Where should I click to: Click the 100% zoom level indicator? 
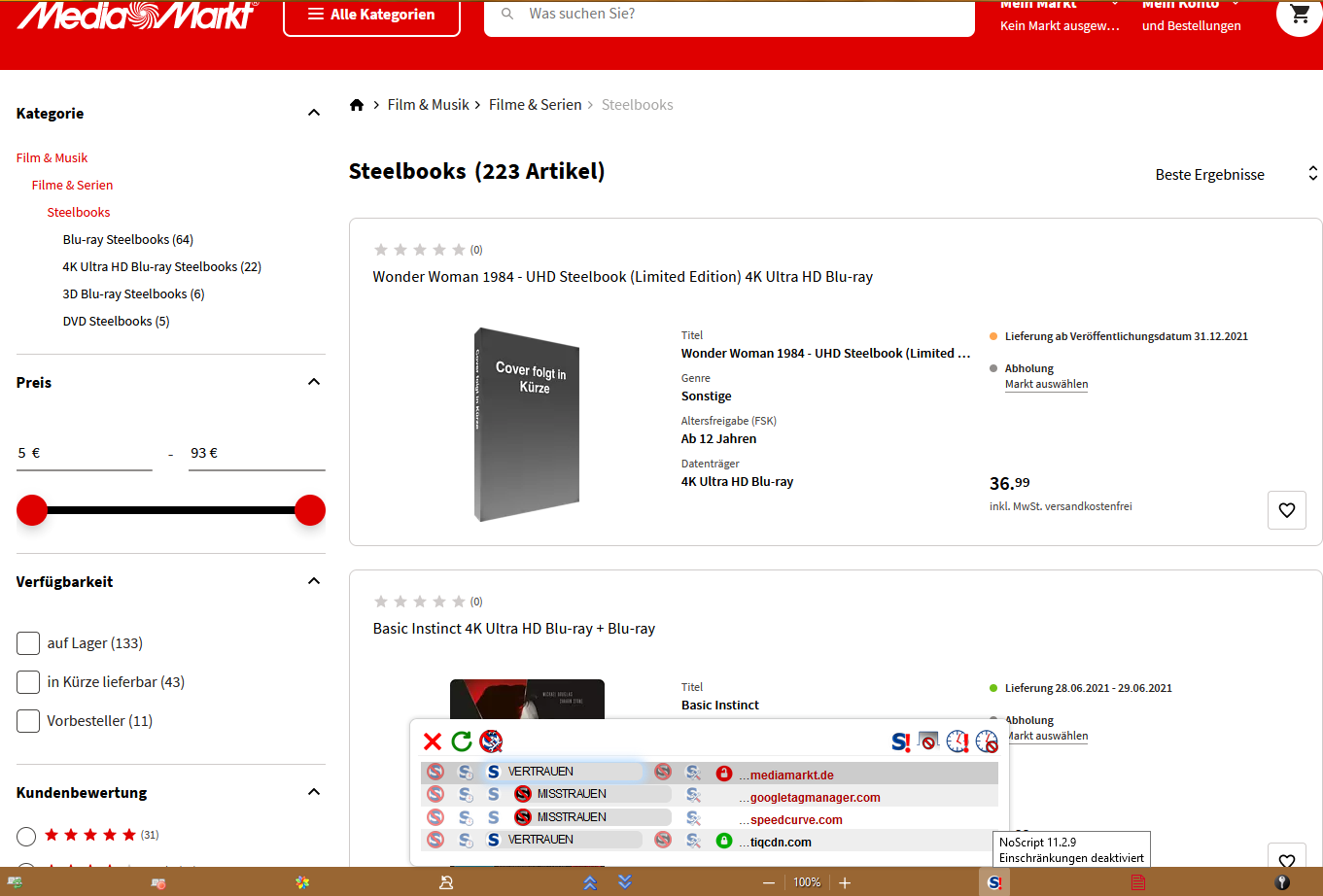pyautogui.click(x=807, y=882)
